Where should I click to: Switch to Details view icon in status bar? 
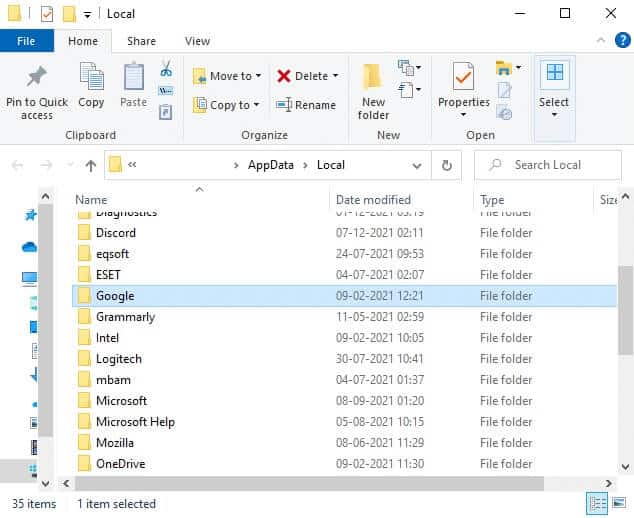coord(597,503)
